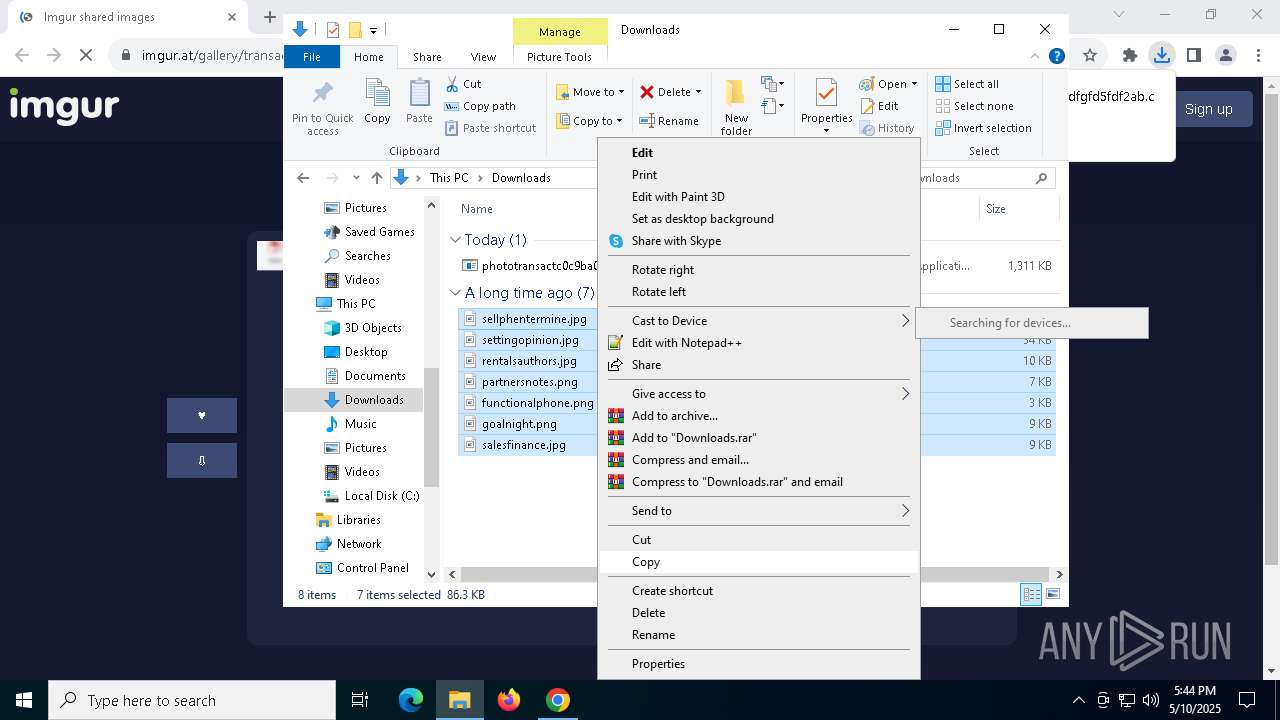Screen dimensions: 1280x720
Task: Click Invert selection in ribbon
Action: click(983, 128)
